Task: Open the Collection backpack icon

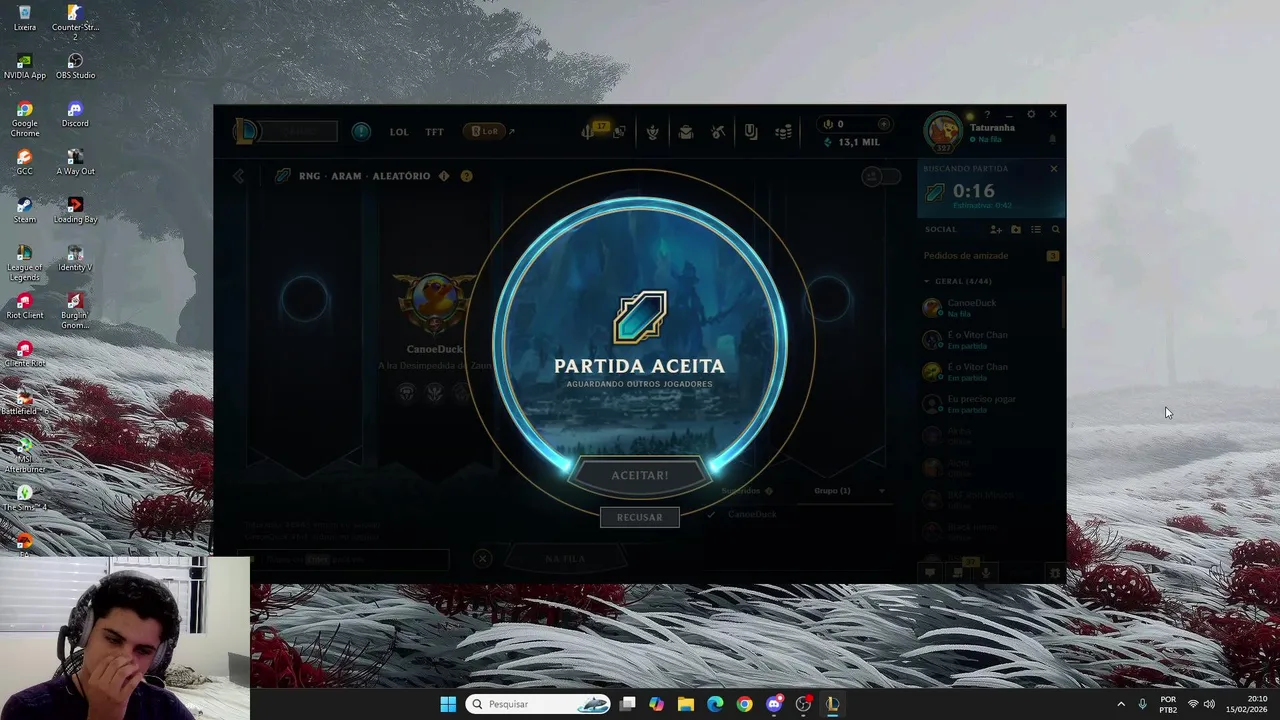Action: tap(686, 132)
